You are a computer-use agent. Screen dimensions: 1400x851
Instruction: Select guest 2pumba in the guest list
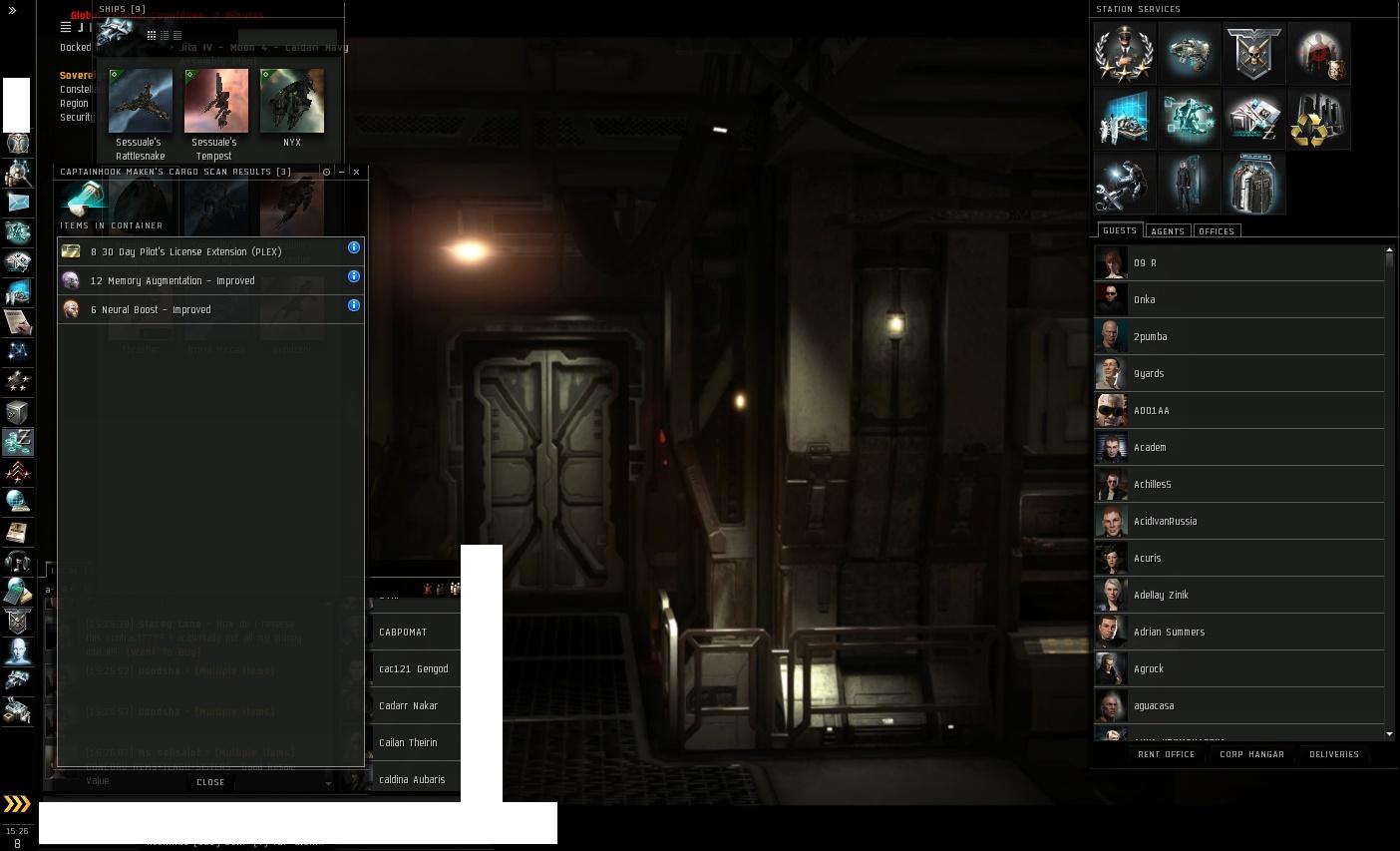point(1239,336)
